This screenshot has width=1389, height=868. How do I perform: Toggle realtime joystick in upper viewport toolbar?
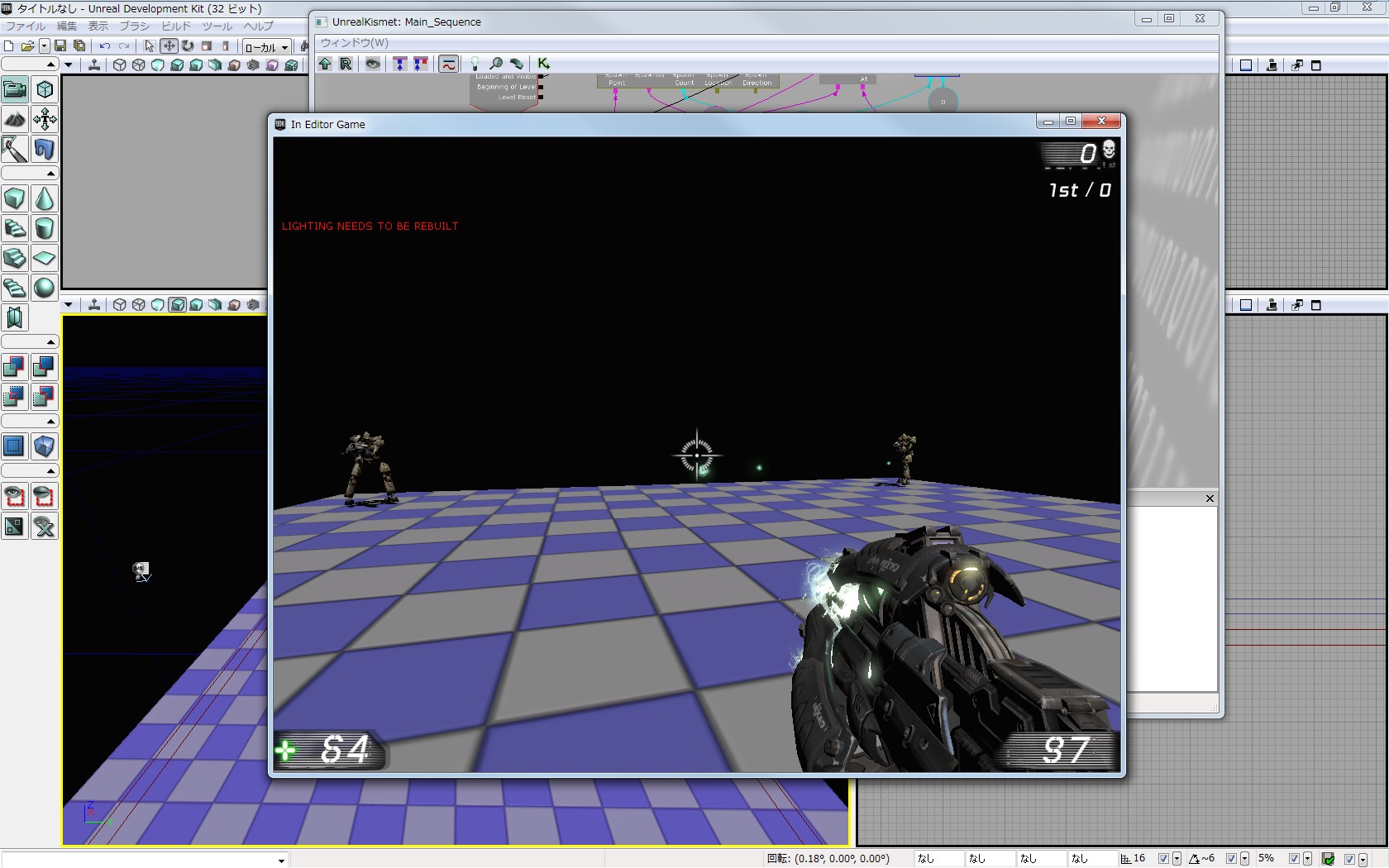pos(94,64)
